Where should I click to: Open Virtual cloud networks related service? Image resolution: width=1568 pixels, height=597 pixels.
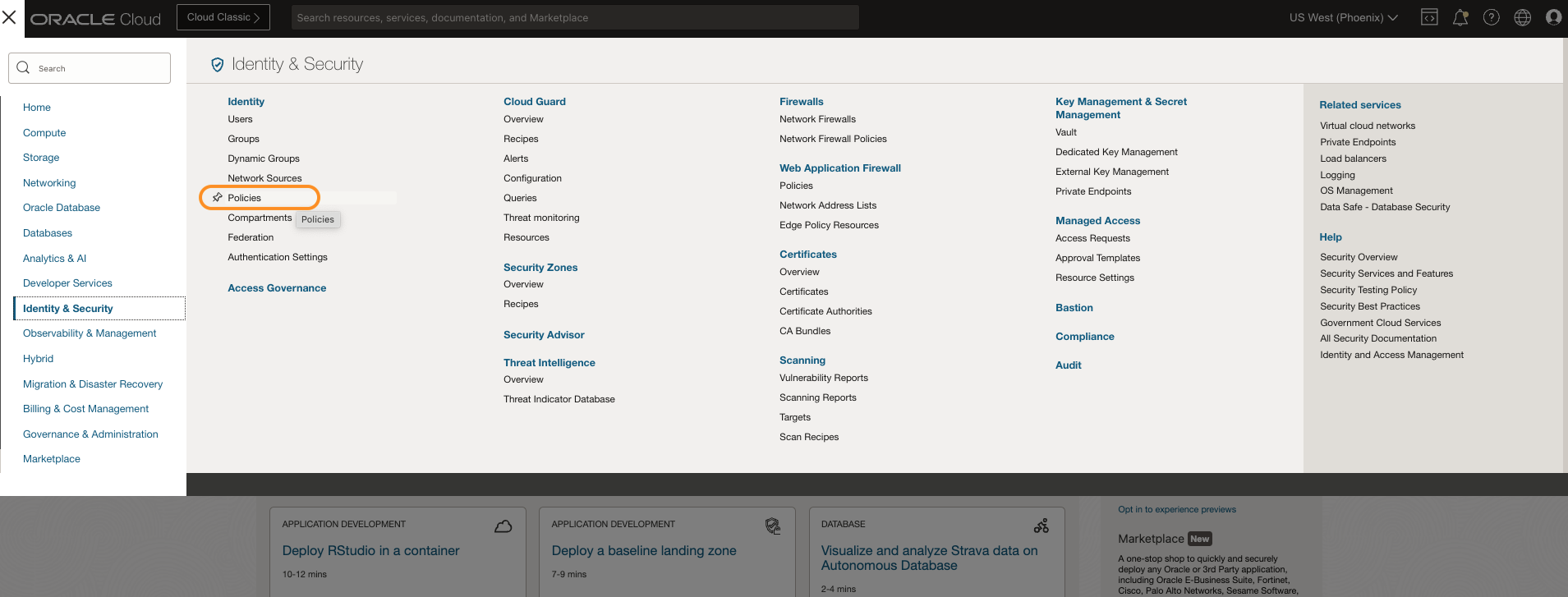pyautogui.click(x=1368, y=126)
